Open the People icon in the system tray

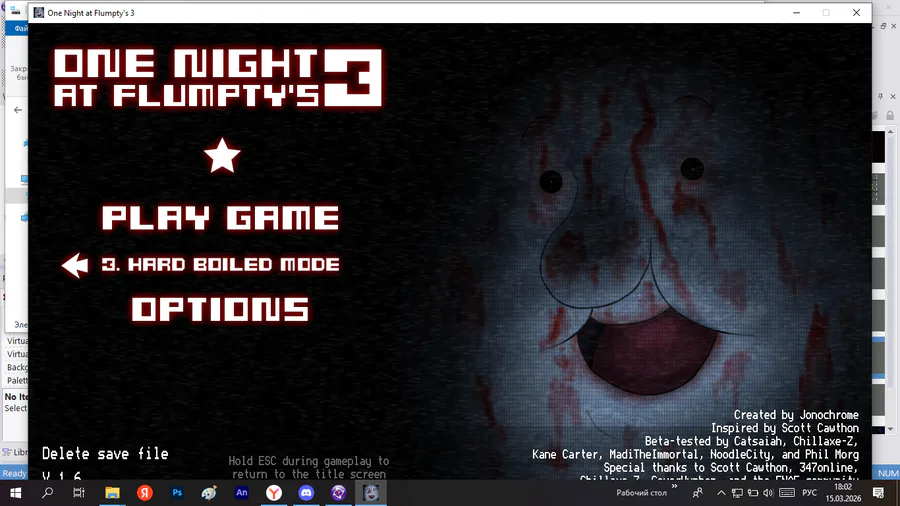point(698,493)
